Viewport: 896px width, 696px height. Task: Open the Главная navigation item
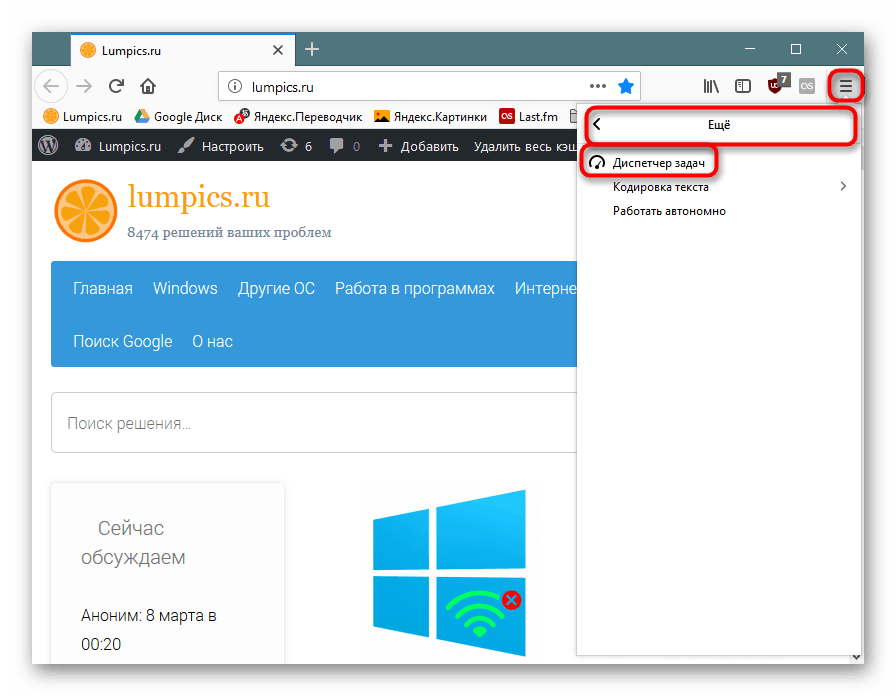point(103,289)
